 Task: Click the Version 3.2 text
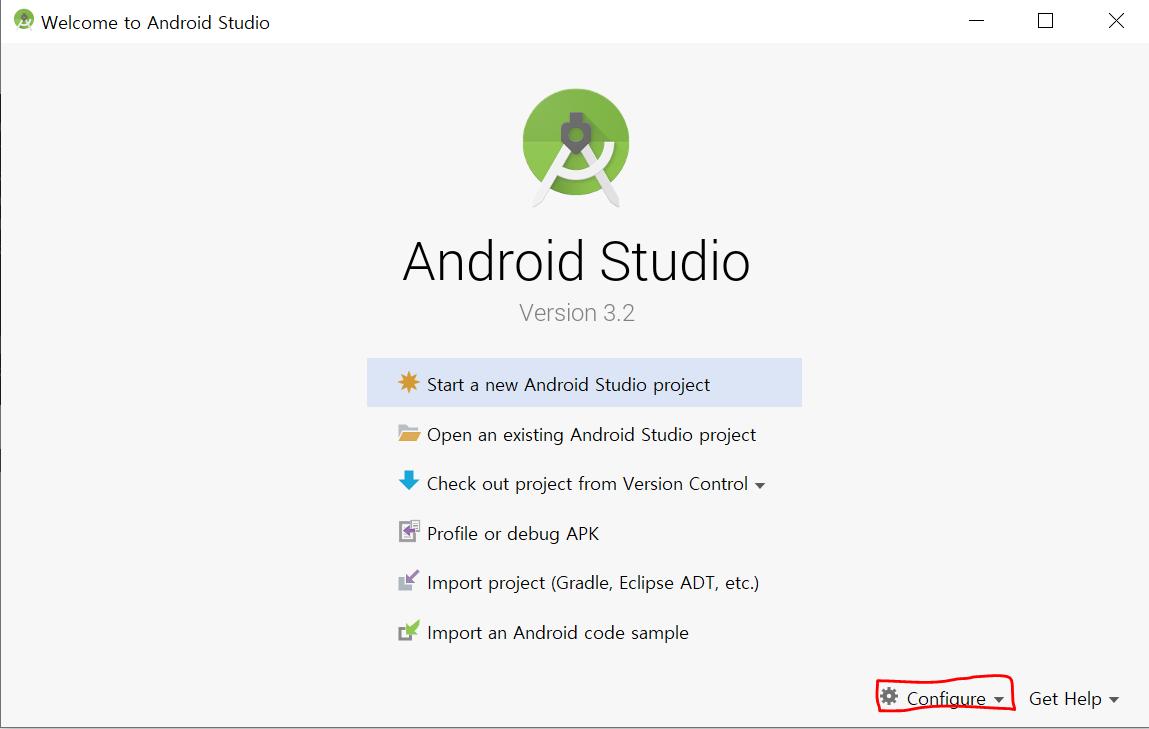[x=577, y=313]
